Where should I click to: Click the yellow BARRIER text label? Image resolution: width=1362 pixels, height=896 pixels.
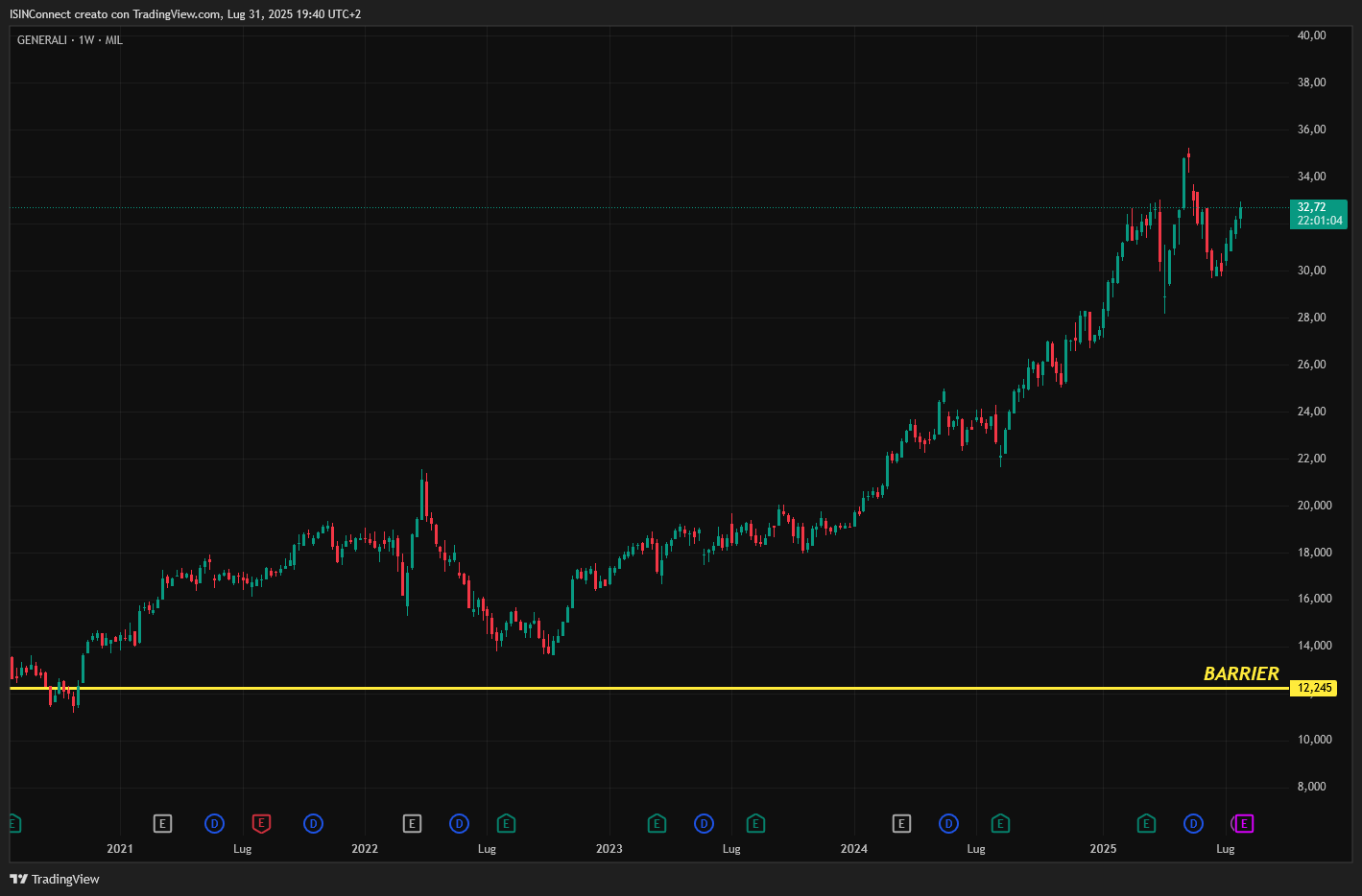click(1241, 673)
